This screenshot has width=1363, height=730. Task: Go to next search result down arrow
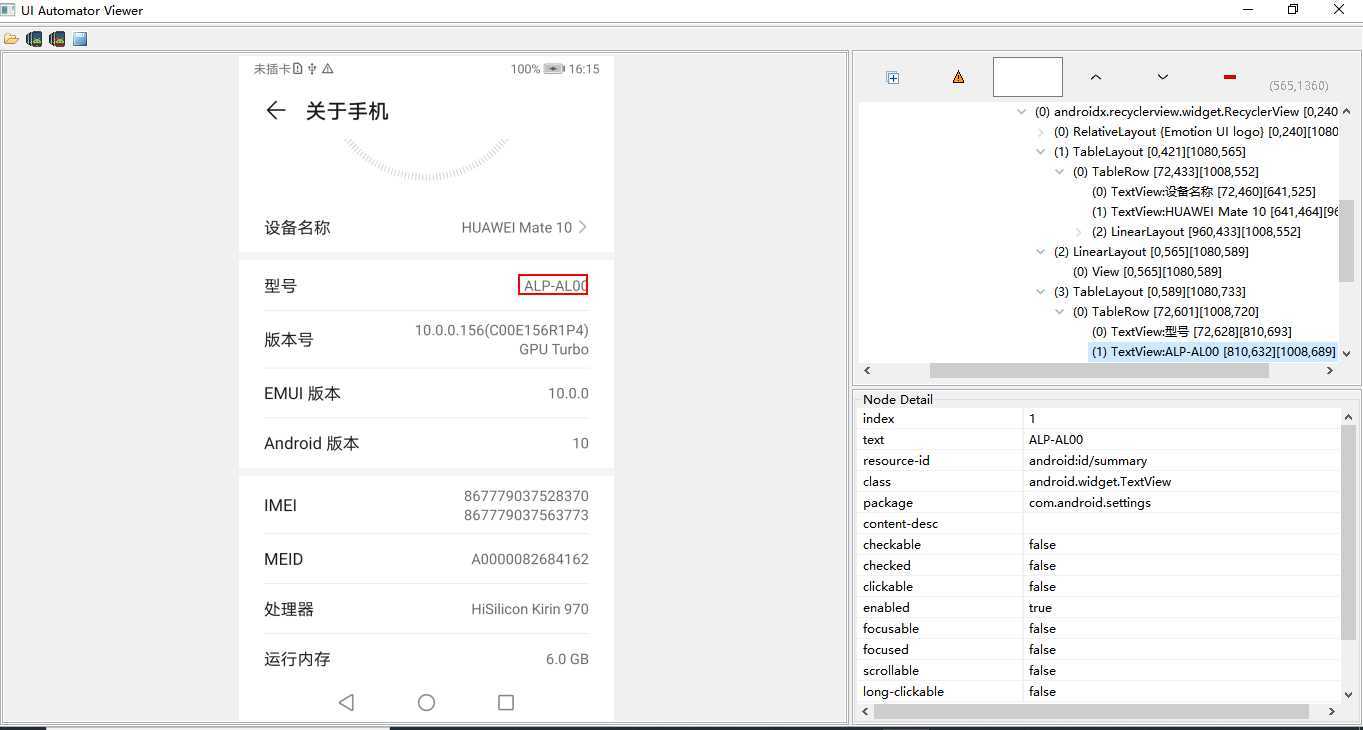1162,77
